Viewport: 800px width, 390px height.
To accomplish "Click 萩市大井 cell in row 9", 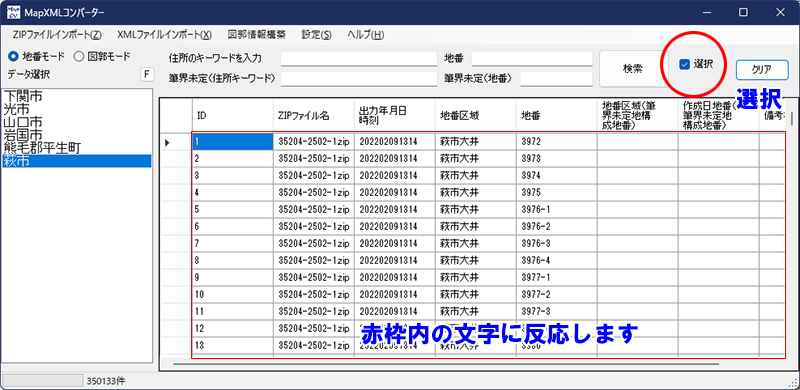I will (476, 278).
